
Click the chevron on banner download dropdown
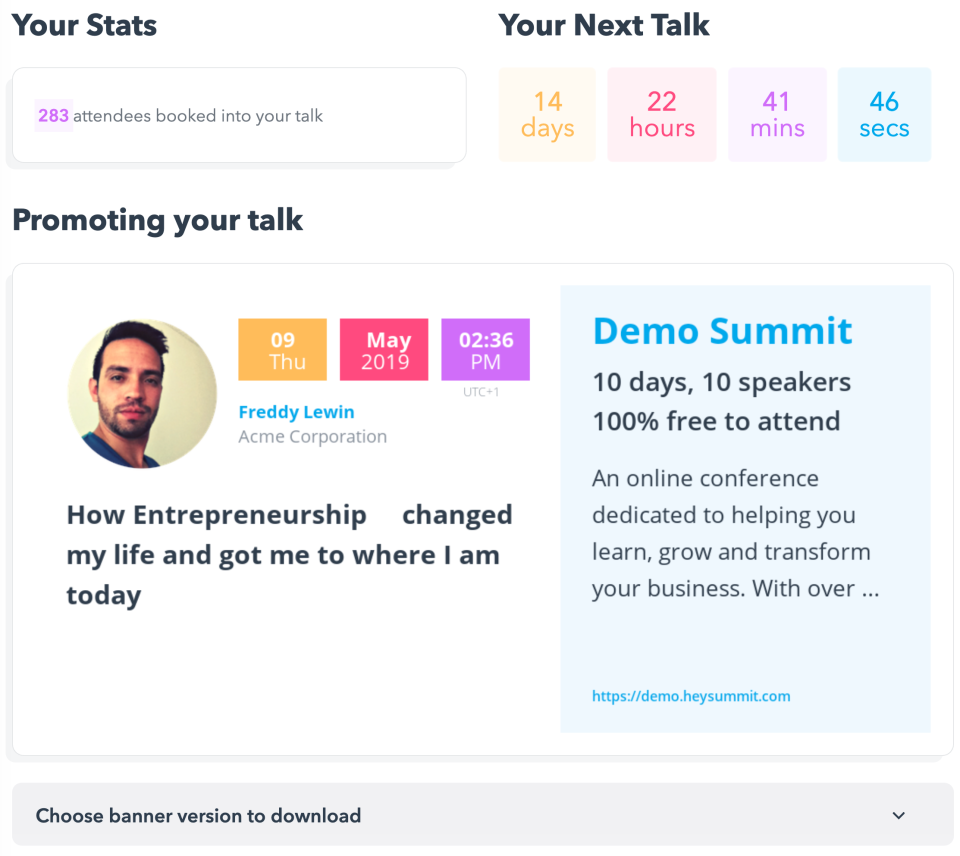[898, 816]
